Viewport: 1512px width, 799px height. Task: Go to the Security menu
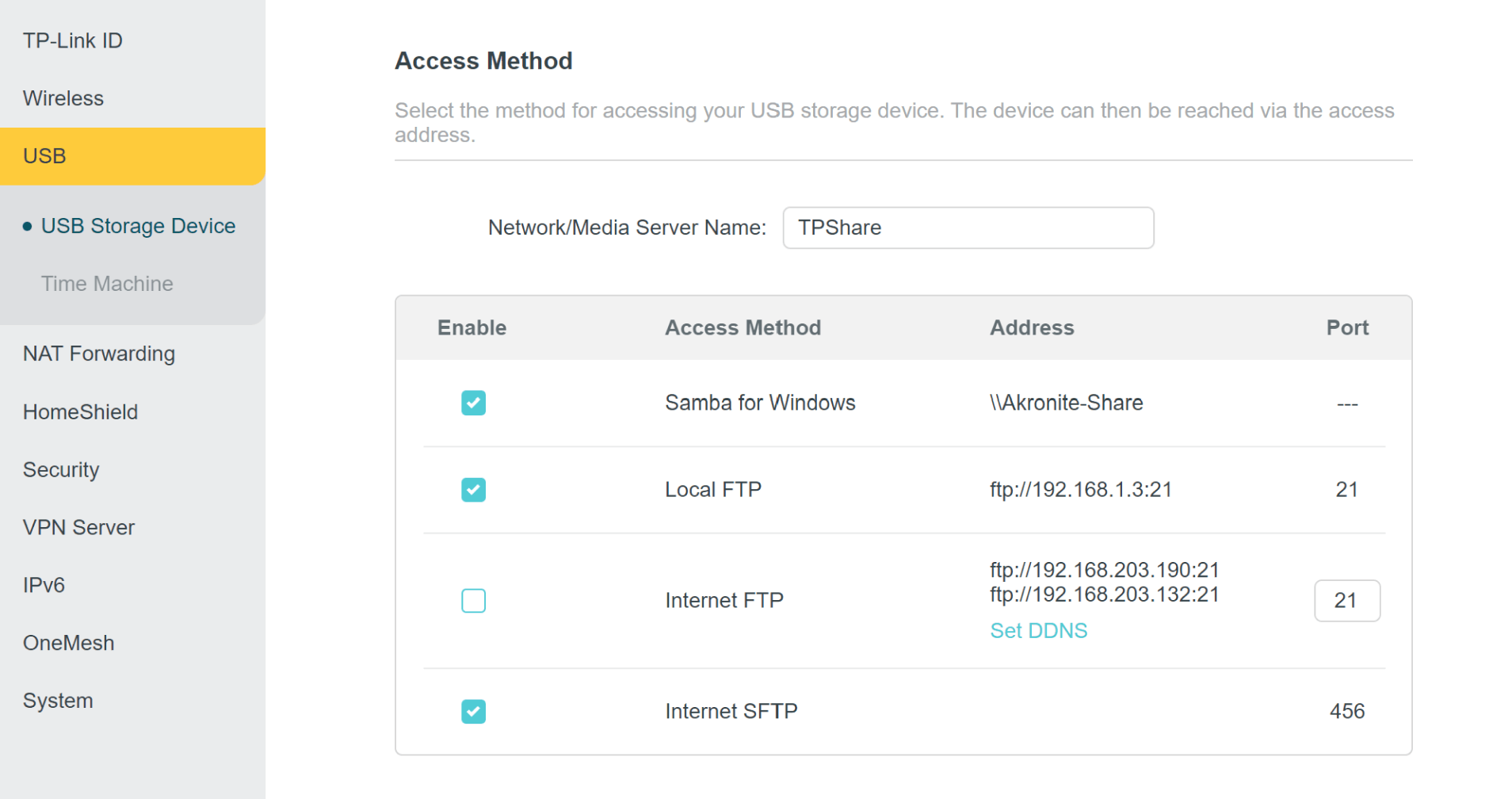pos(61,470)
